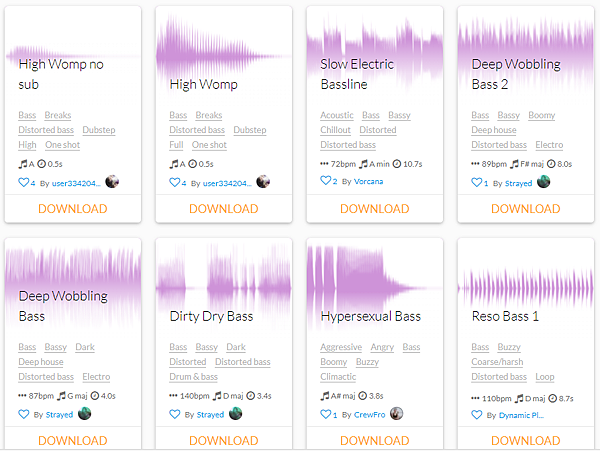
Task: Select Breaks tag on High Womp no sub
Action: (58, 115)
